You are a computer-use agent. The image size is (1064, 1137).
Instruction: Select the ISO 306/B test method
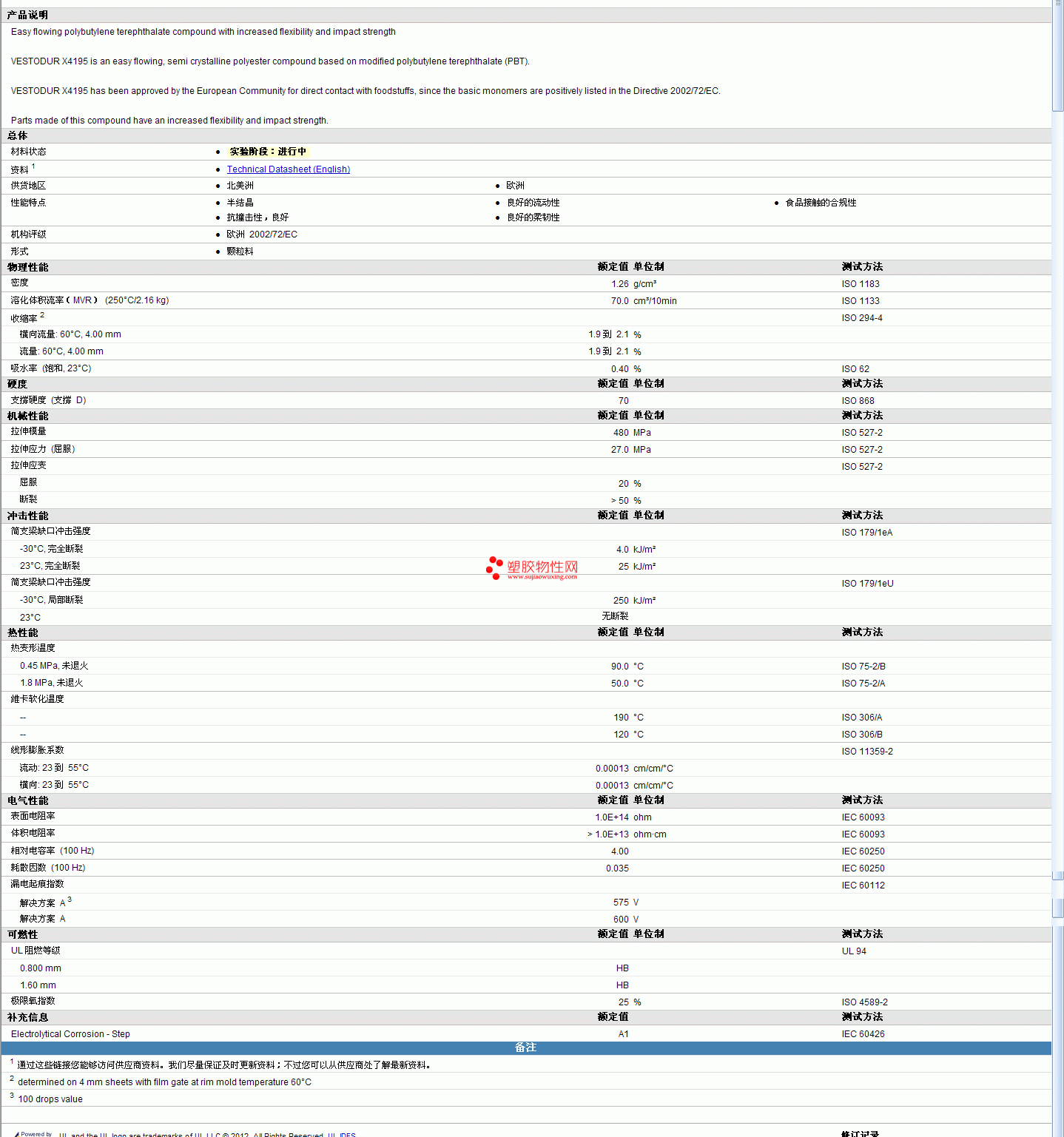862,735
